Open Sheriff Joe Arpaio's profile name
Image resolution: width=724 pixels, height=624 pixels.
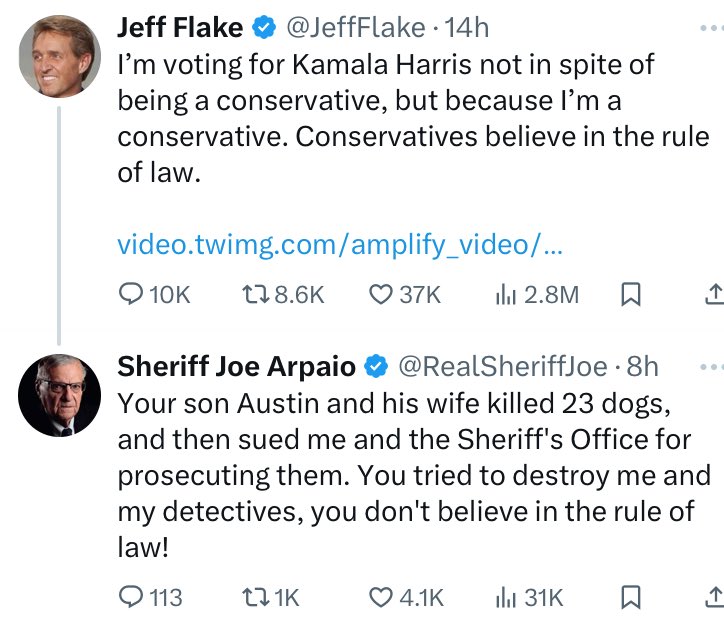coord(236,366)
